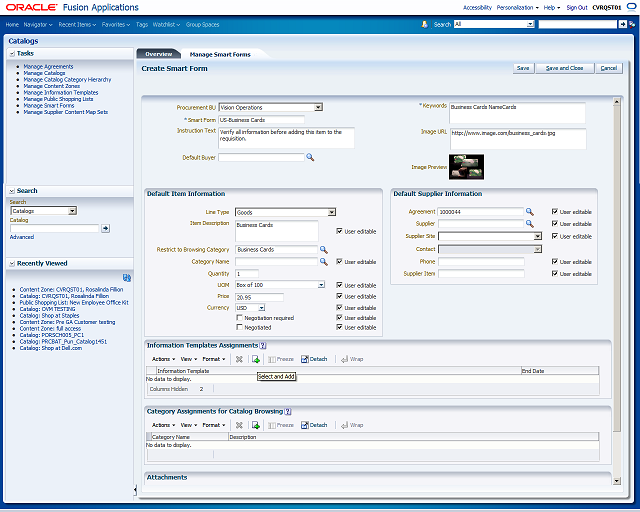The width and height of the screenshot is (640, 512).
Task: Open the Navigator menu
Action: (x=38, y=25)
